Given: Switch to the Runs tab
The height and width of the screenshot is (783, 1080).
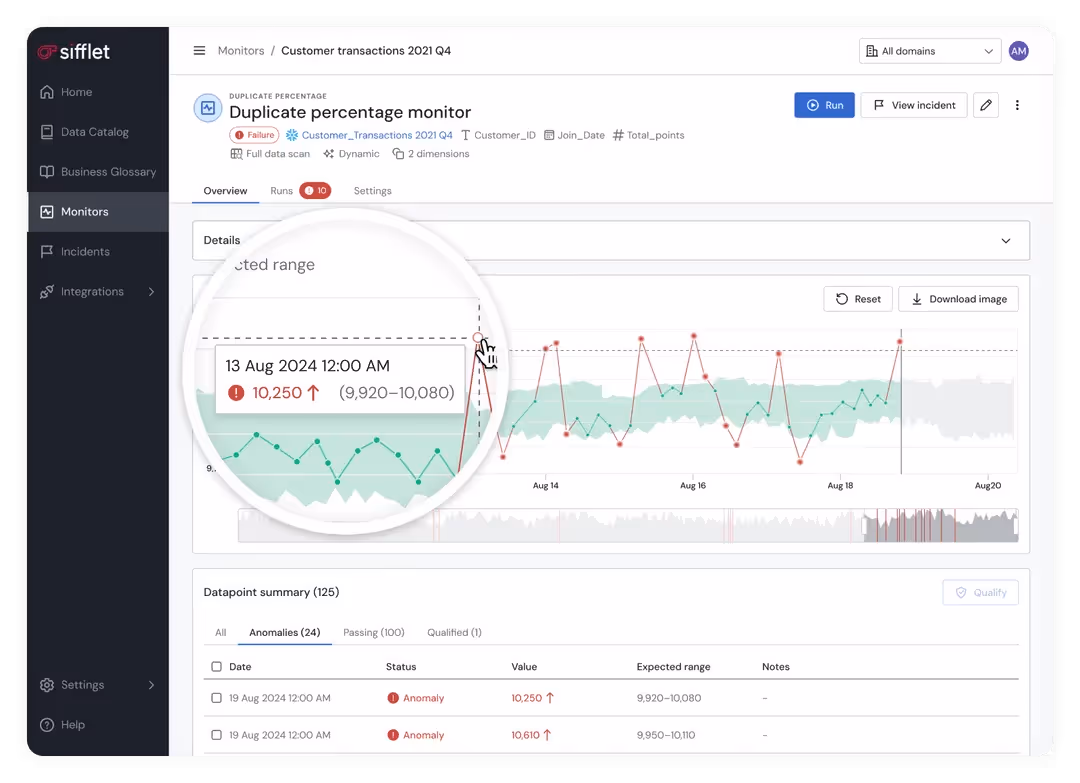Looking at the screenshot, I should coord(281,191).
